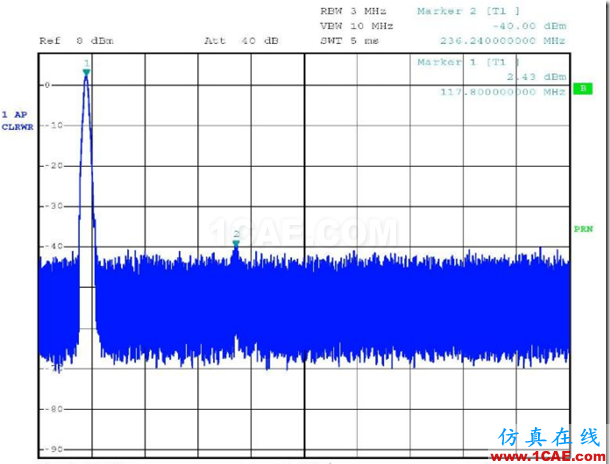The image size is (610, 464).
Task: Click the Att 40 dB label
Action: 241,40
